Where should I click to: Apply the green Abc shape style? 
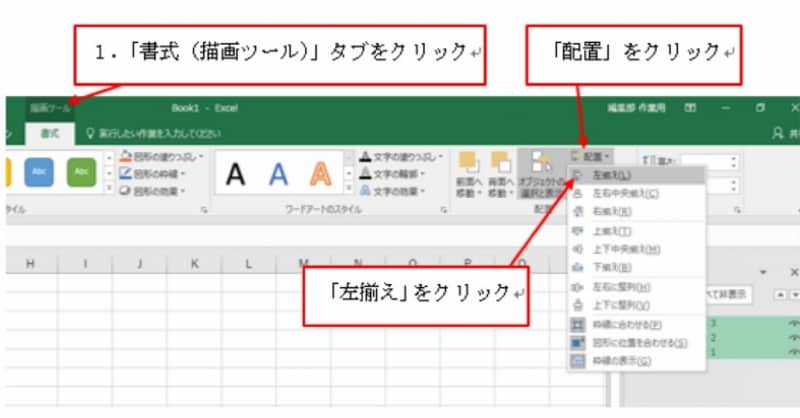point(81,172)
